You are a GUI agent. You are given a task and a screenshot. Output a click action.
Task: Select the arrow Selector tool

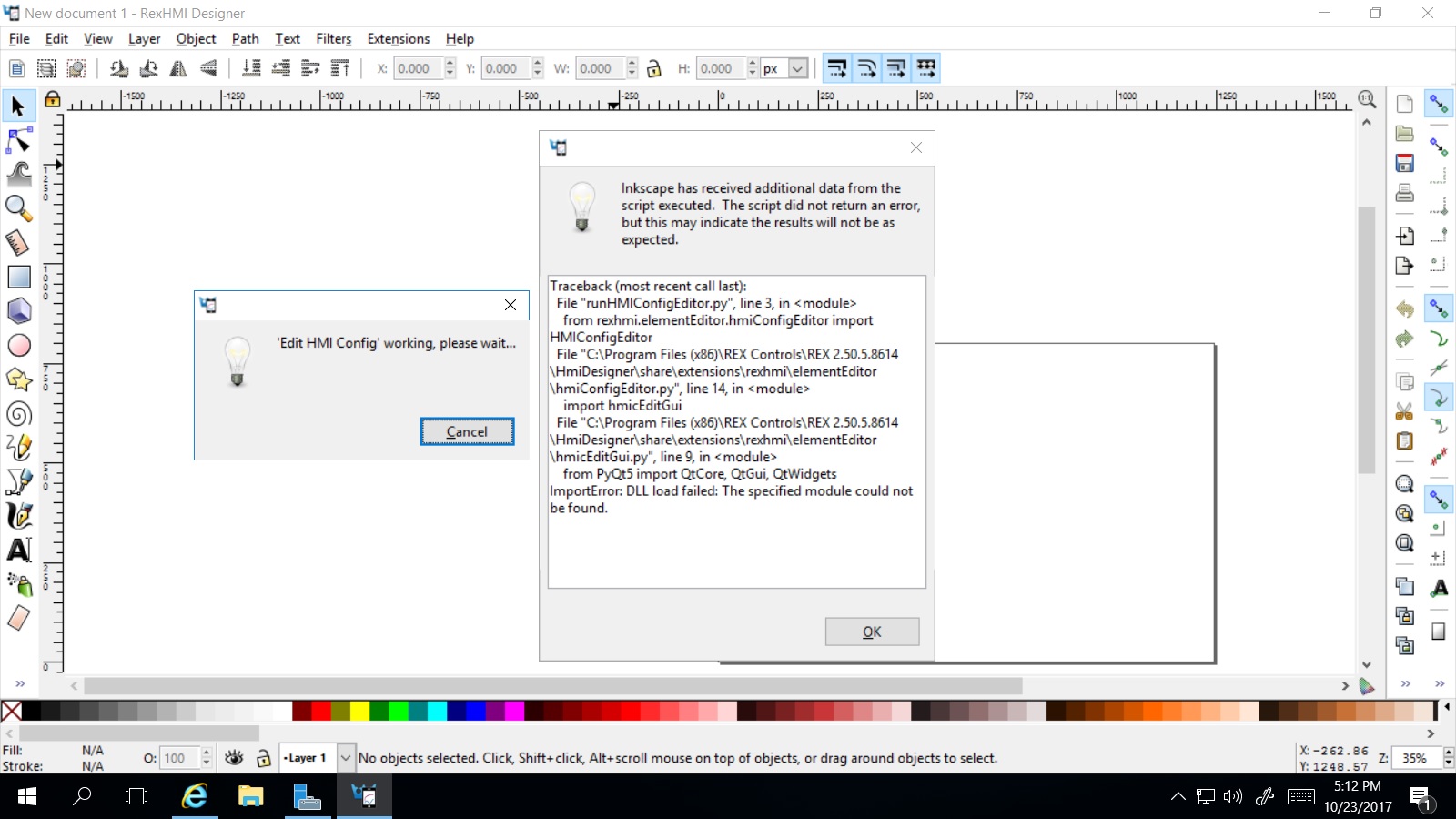coord(18,106)
